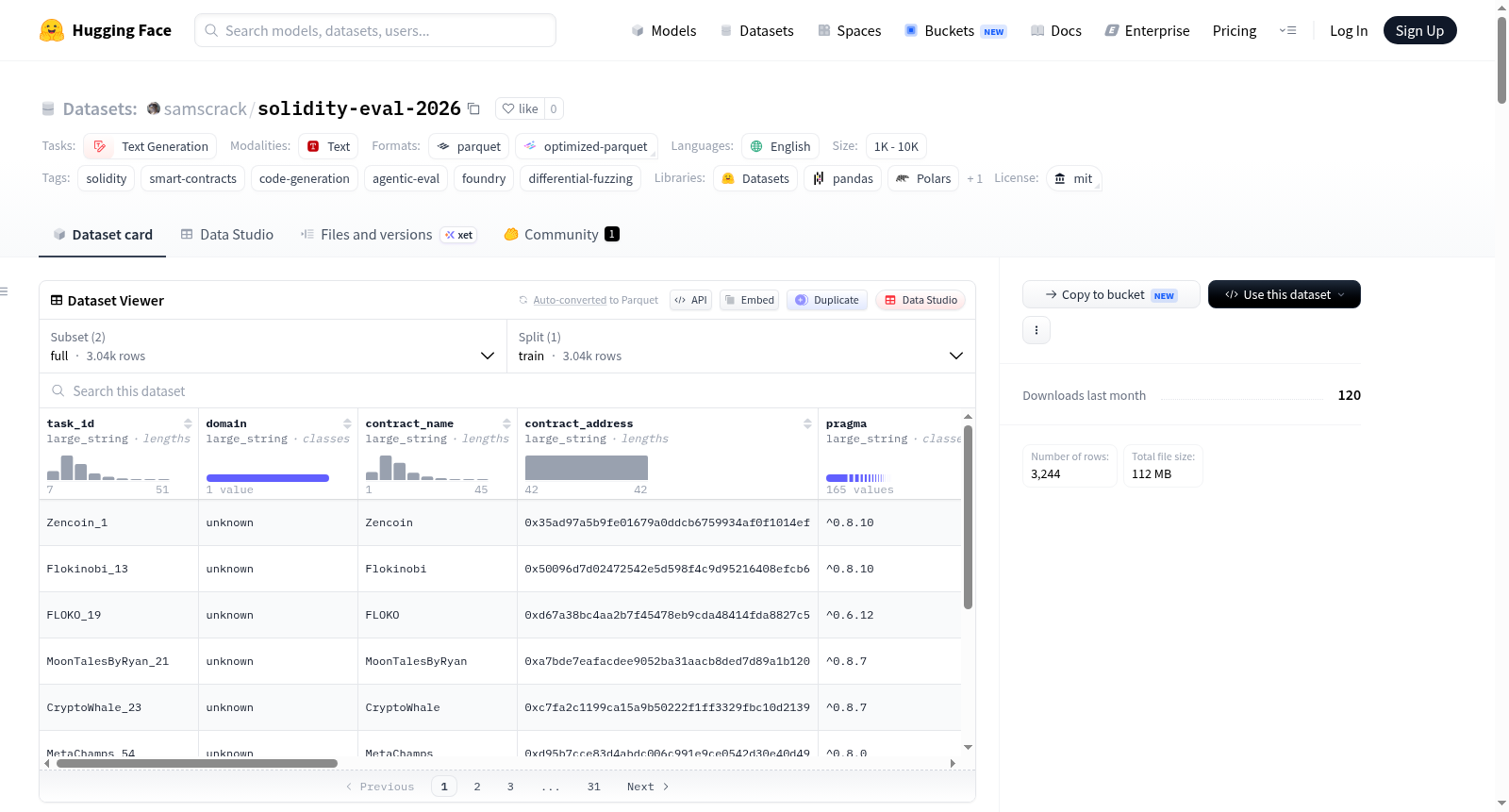This screenshot has height=812, width=1509.
Task: Toggle the left sidebar table of contents icon
Action: click(5, 291)
